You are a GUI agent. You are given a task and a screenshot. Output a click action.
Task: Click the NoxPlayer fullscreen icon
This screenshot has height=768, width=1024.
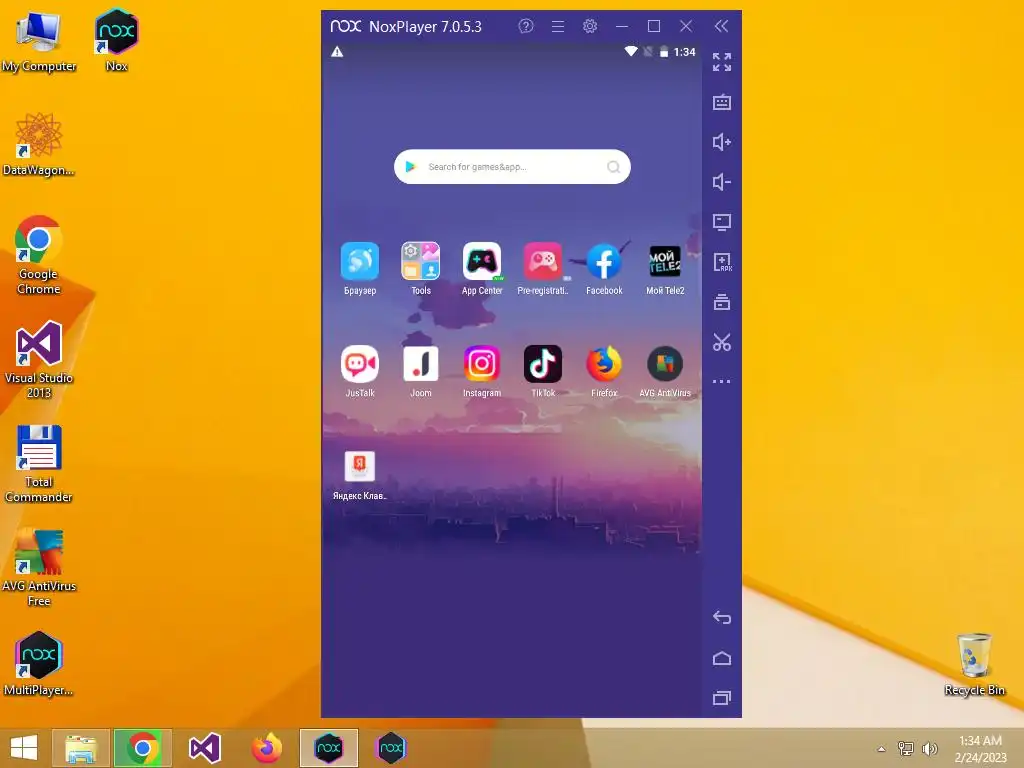[722, 62]
